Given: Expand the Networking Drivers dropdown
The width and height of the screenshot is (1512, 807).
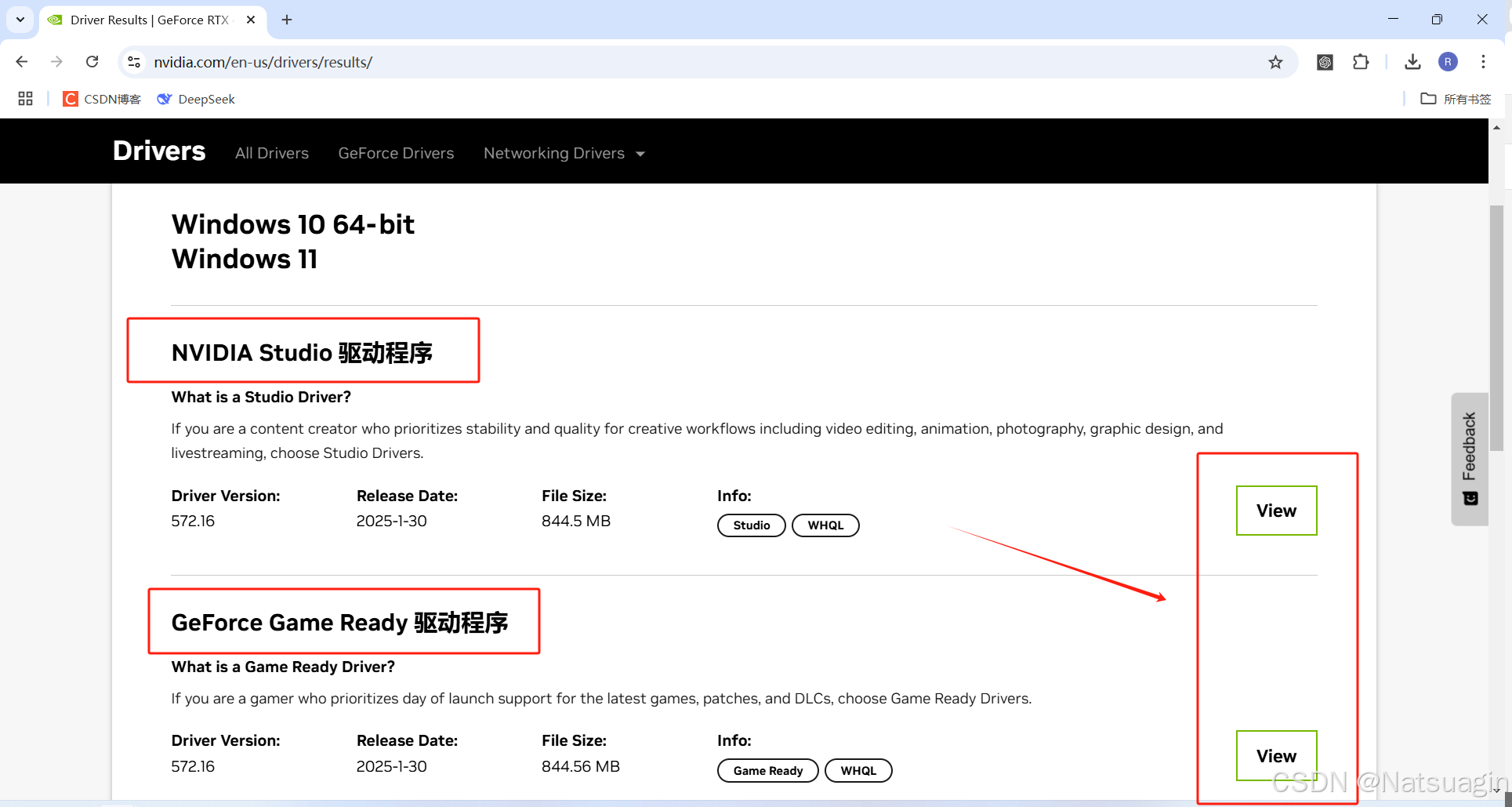Looking at the screenshot, I should 564,153.
